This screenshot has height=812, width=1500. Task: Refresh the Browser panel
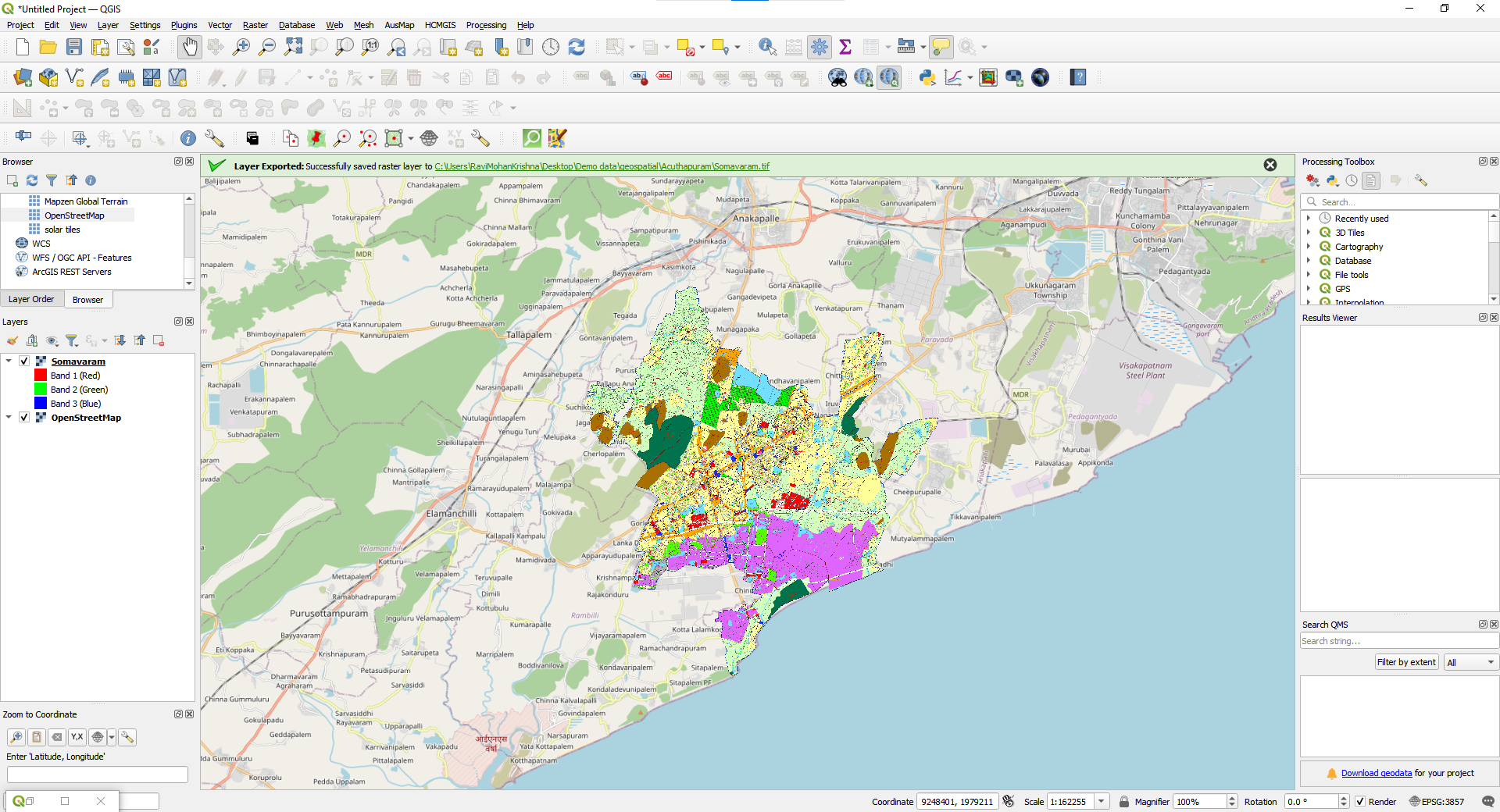32,180
